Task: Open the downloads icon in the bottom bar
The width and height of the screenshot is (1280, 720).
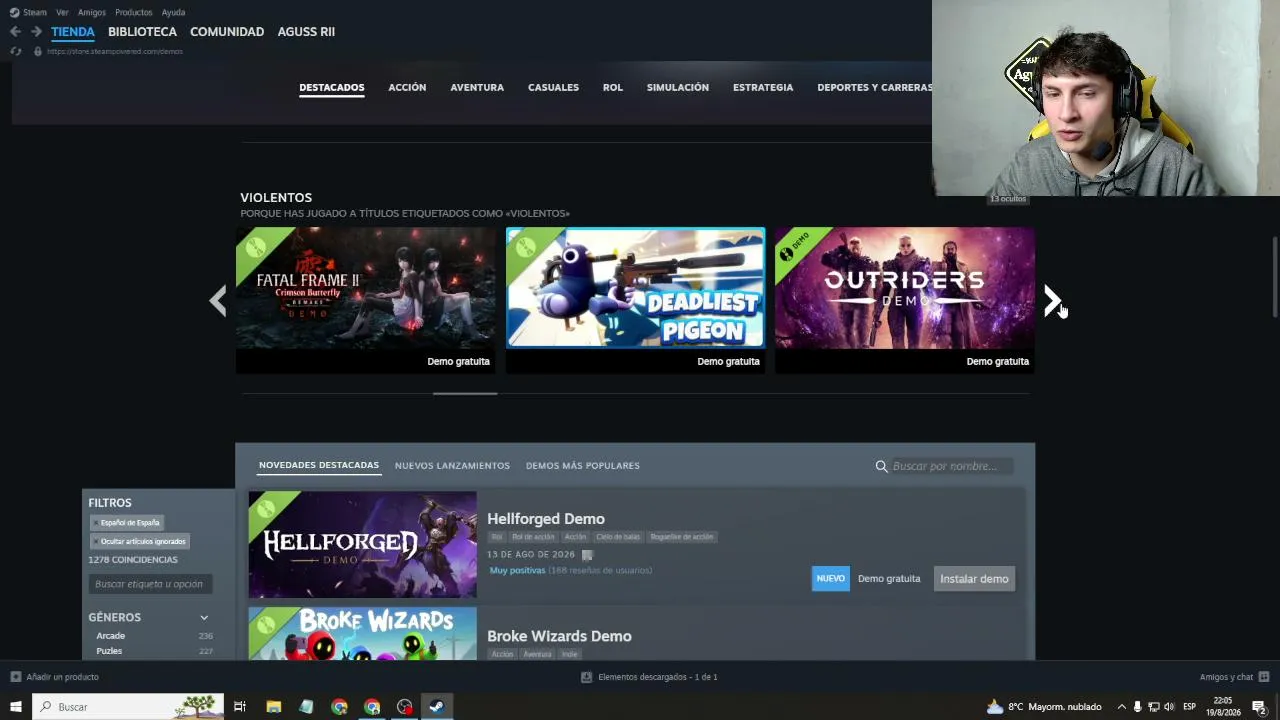Action: click(x=587, y=677)
